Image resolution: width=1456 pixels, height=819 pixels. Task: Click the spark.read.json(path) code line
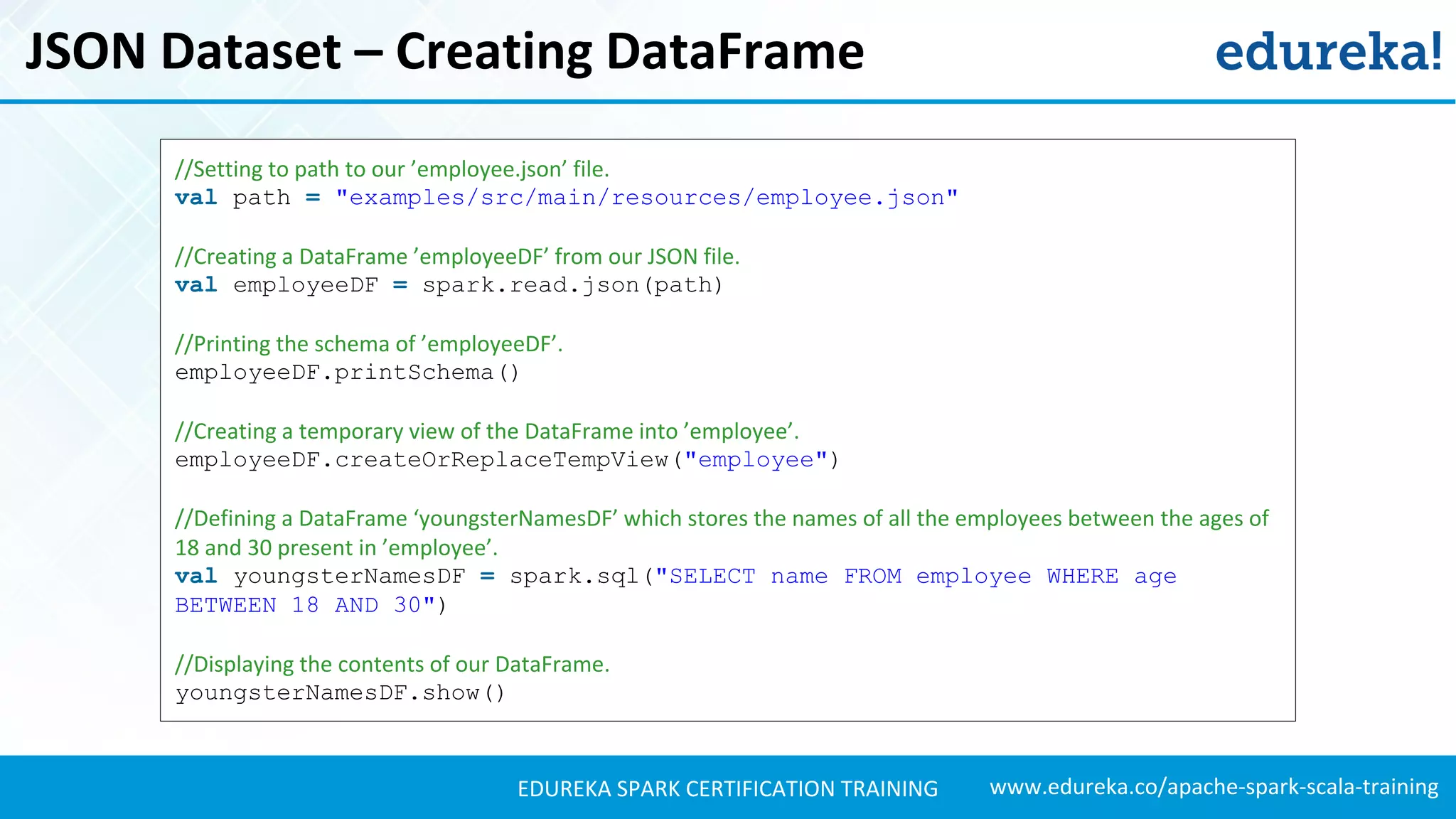coord(449,285)
